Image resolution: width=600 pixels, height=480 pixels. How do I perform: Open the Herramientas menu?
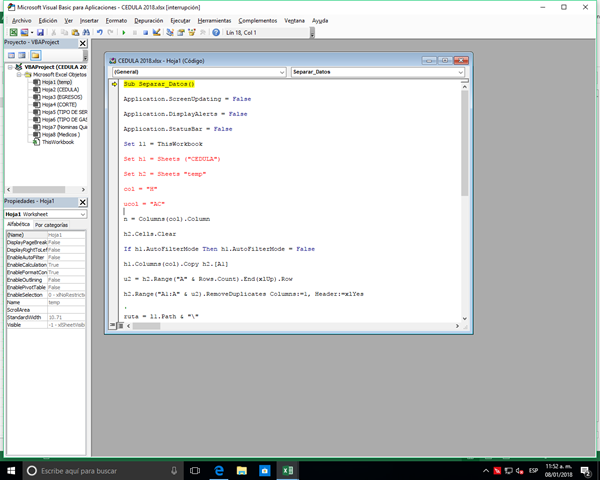click(x=214, y=20)
